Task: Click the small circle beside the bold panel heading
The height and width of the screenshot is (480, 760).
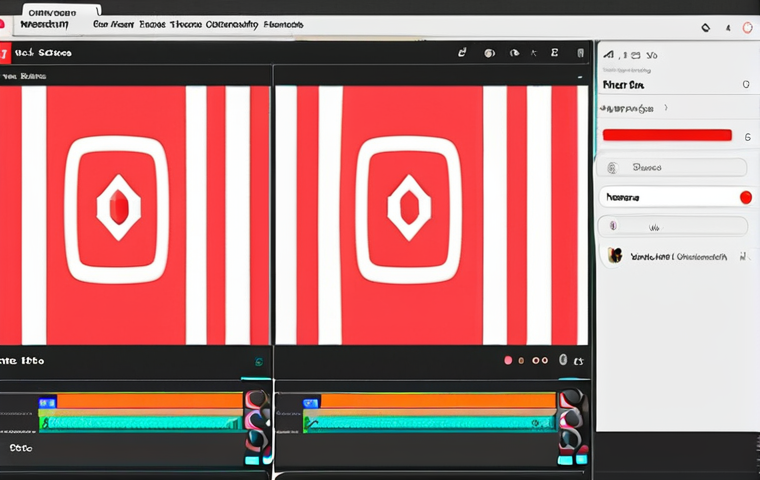Action: tap(746, 84)
